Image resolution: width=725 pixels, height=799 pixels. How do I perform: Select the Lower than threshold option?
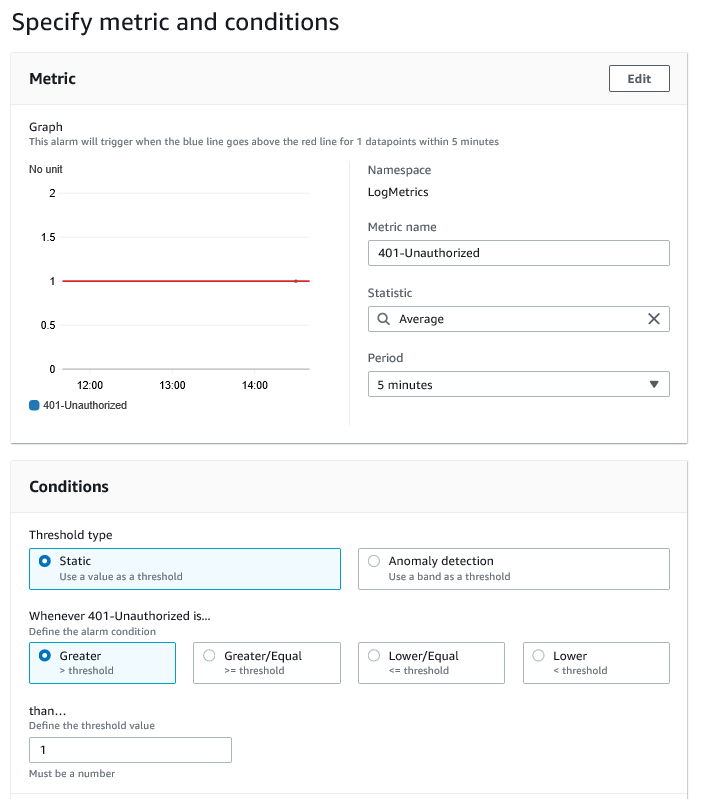point(539,656)
